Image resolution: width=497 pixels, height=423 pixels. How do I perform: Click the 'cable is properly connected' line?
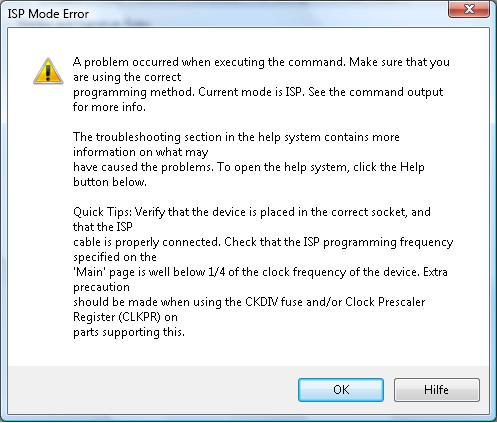click(263, 242)
